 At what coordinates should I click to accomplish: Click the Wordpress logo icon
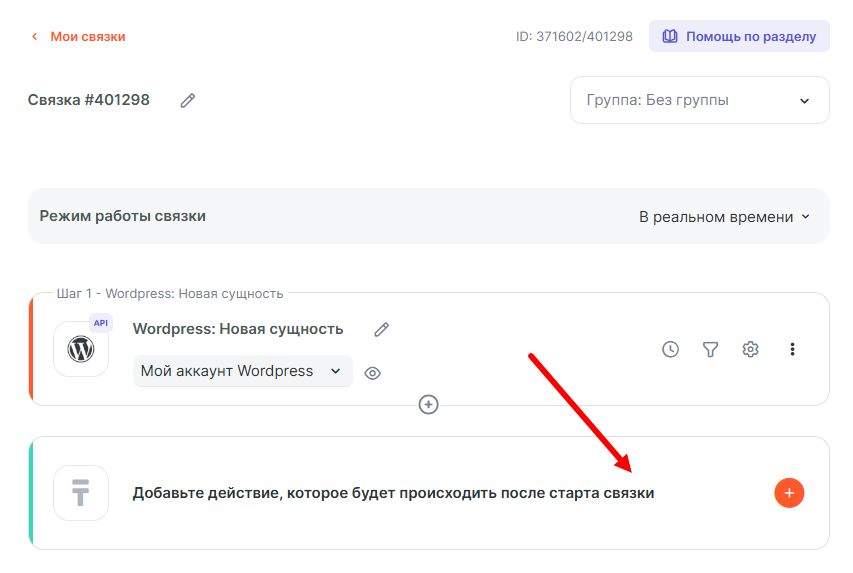[x=81, y=349]
